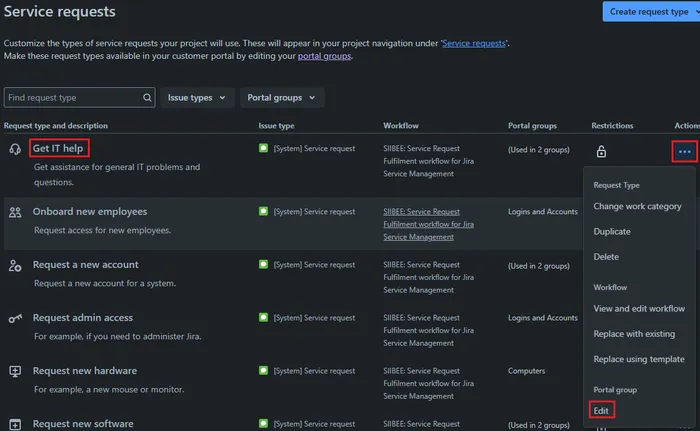Select Change work category from the menu
Image resolution: width=700 pixels, height=431 pixels.
637,206
